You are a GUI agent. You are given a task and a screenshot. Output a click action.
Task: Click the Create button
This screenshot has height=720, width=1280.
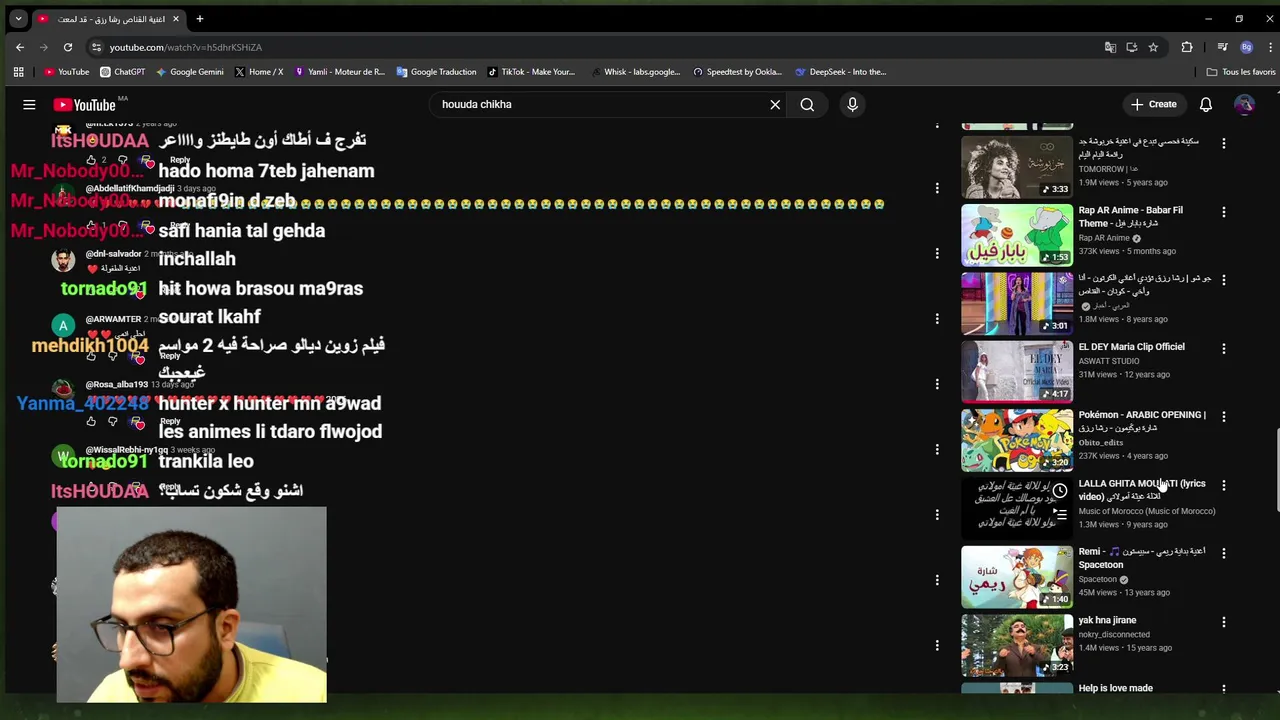tap(1153, 104)
